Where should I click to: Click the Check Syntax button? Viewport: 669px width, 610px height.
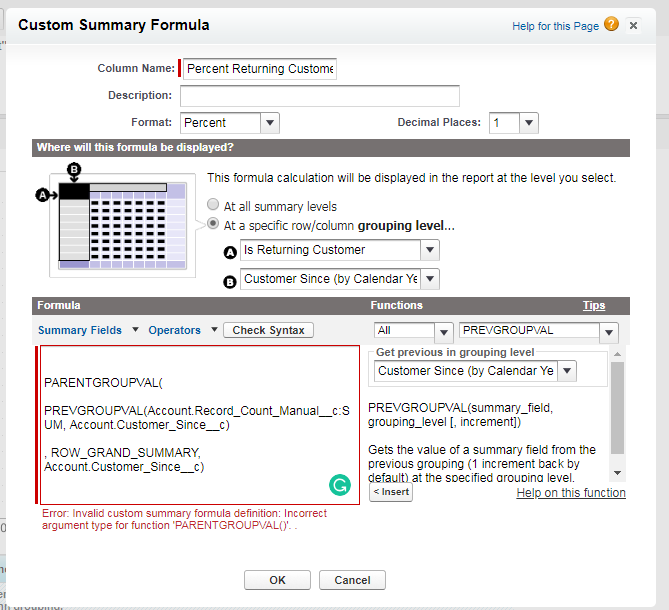coord(268,330)
